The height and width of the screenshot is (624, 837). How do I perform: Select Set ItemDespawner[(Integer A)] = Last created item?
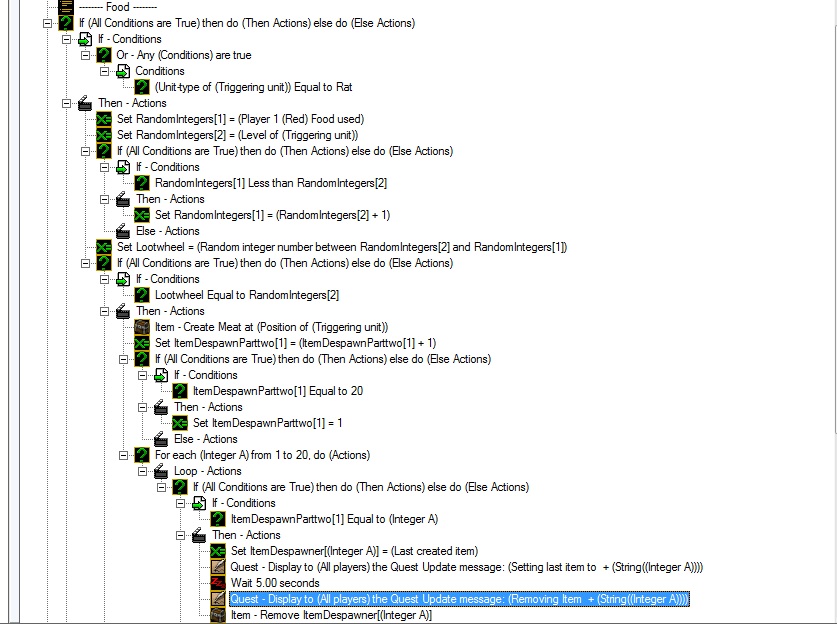pyautogui.click(x=354, y=551)
